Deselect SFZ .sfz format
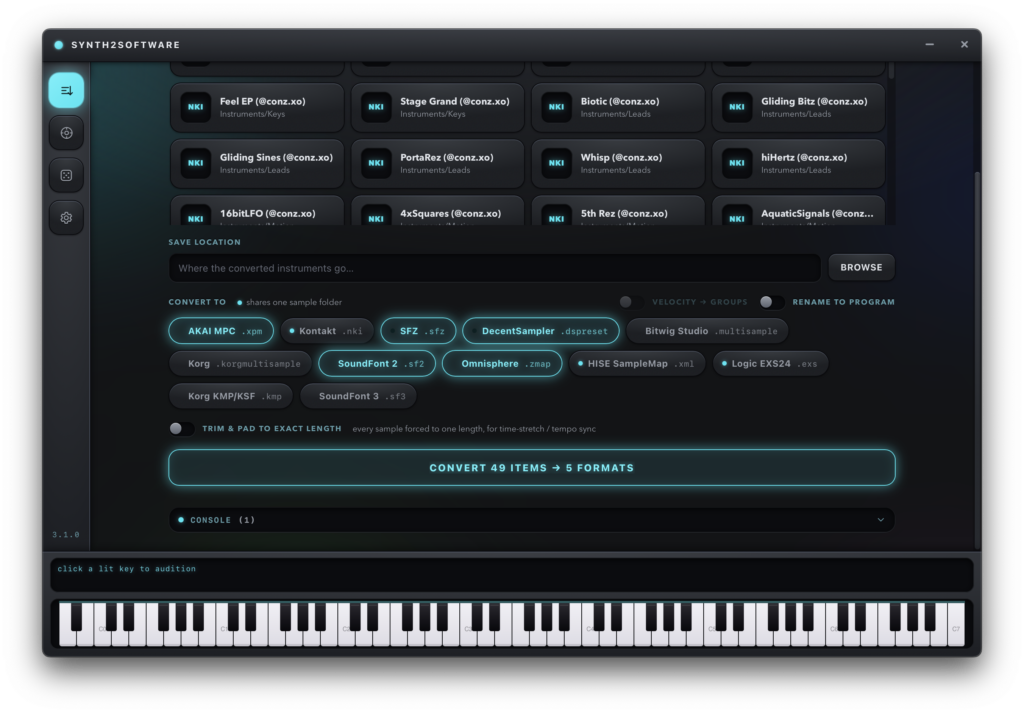 pyautogui.click(x=418, y=331)
